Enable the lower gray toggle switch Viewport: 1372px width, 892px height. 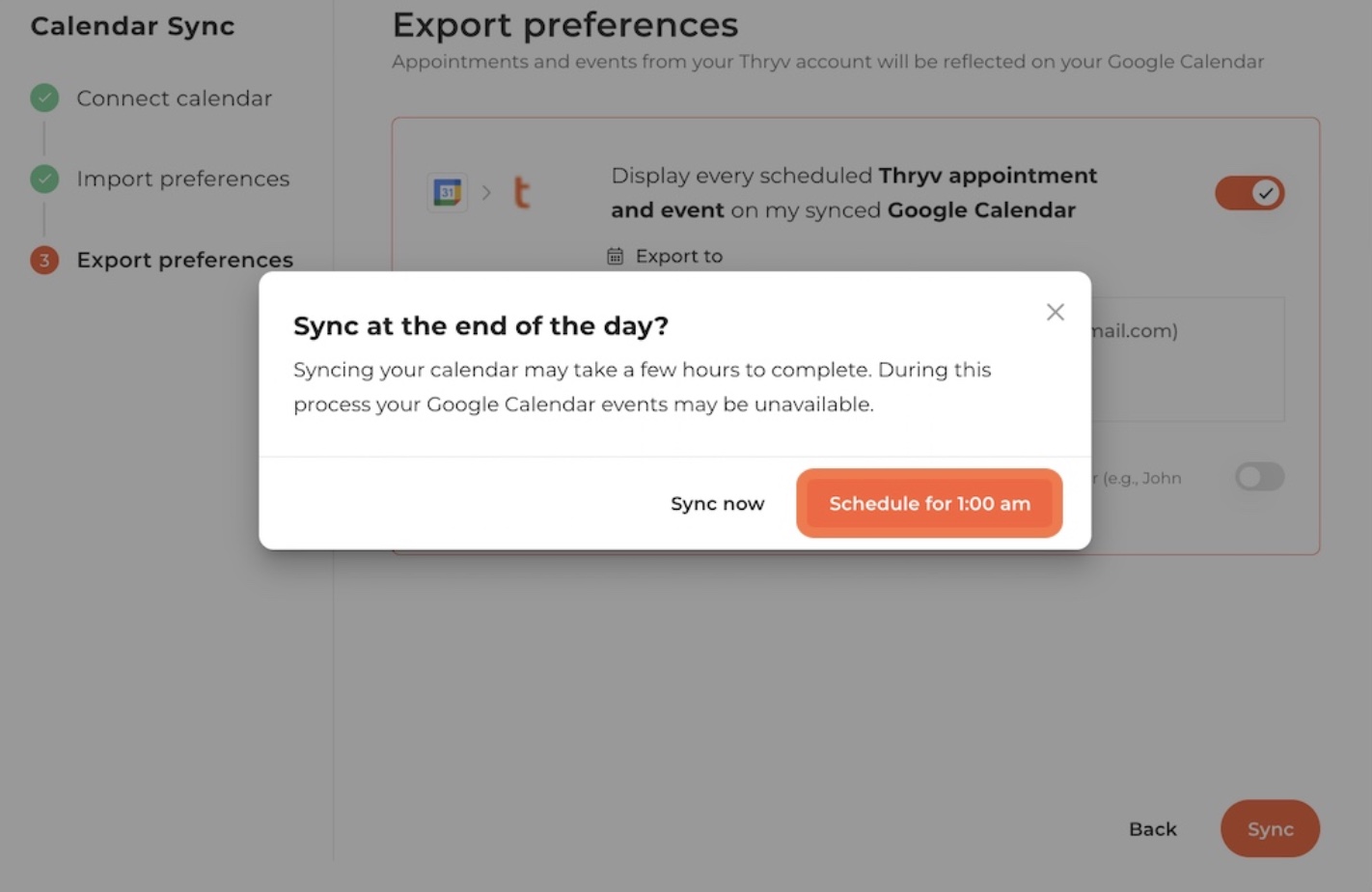pos(1260,476)
